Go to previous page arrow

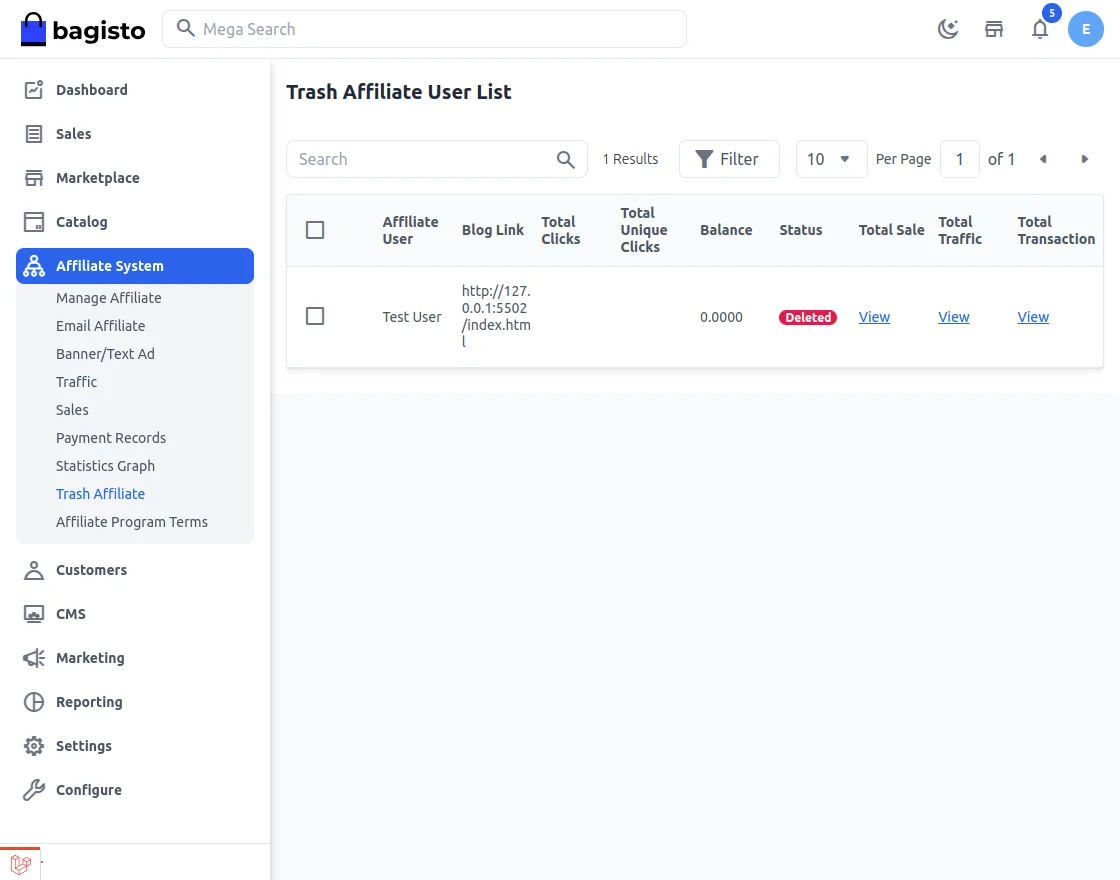(1043, 159)
